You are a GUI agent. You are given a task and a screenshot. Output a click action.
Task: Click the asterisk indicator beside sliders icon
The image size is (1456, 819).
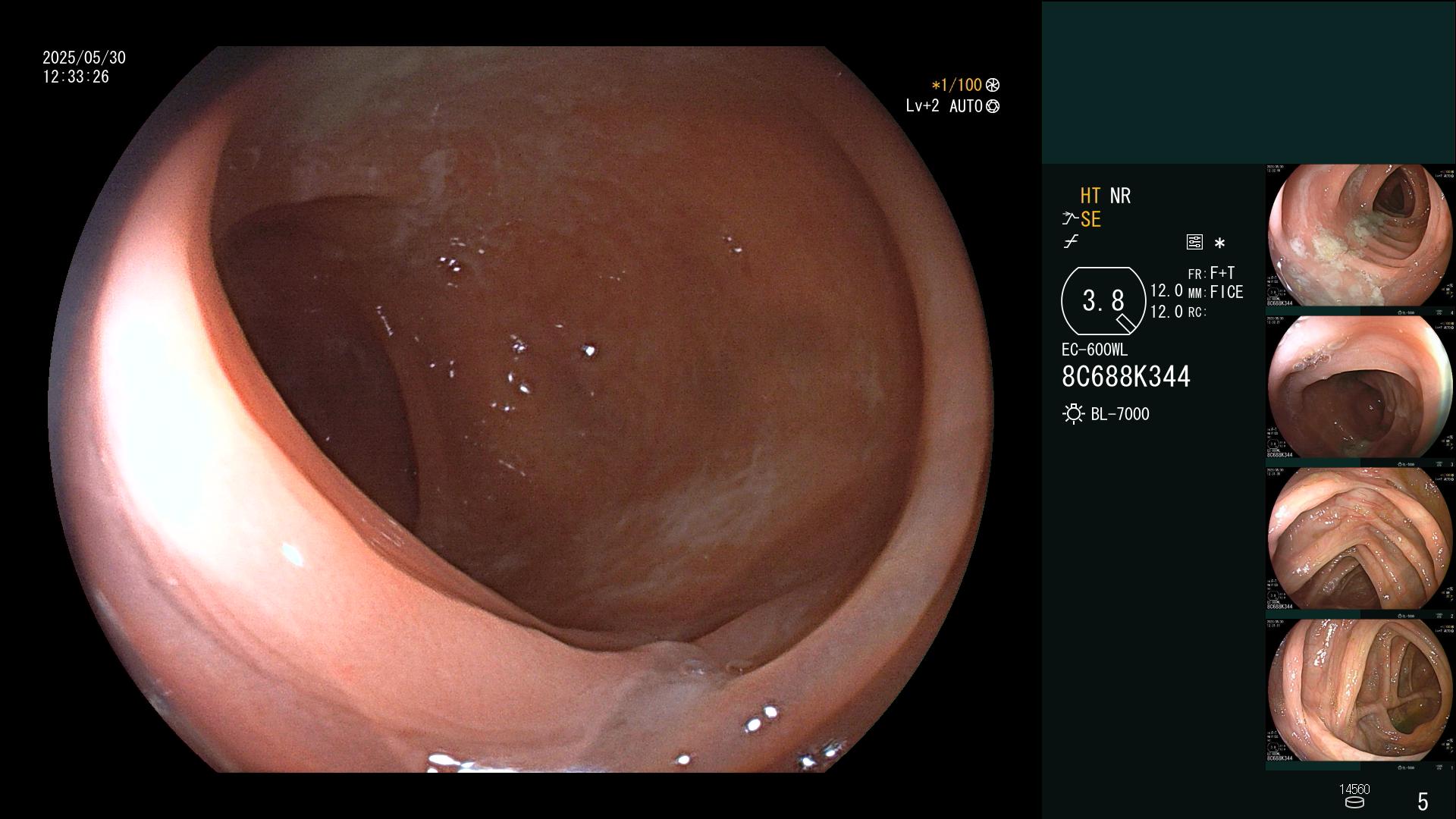pyautogui.click(x=1219, y=243)
